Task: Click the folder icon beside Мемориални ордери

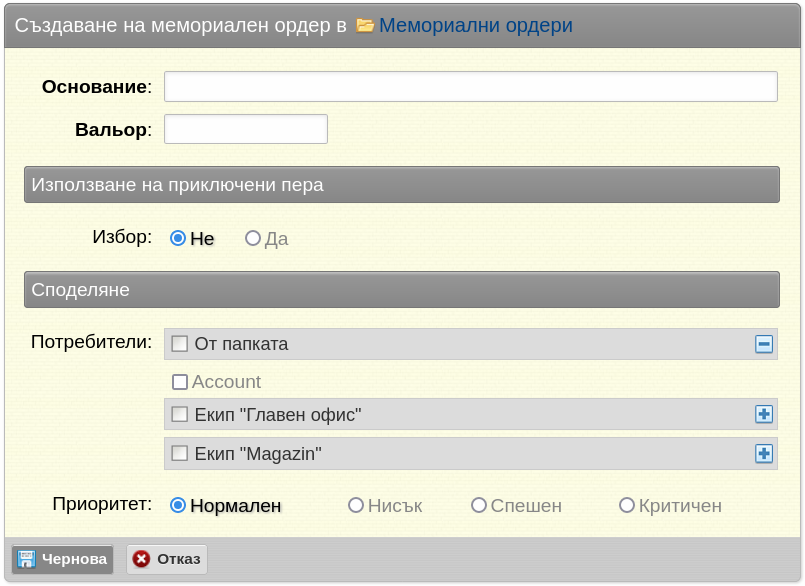Action: pyautogui.click(x=365, y=25)
